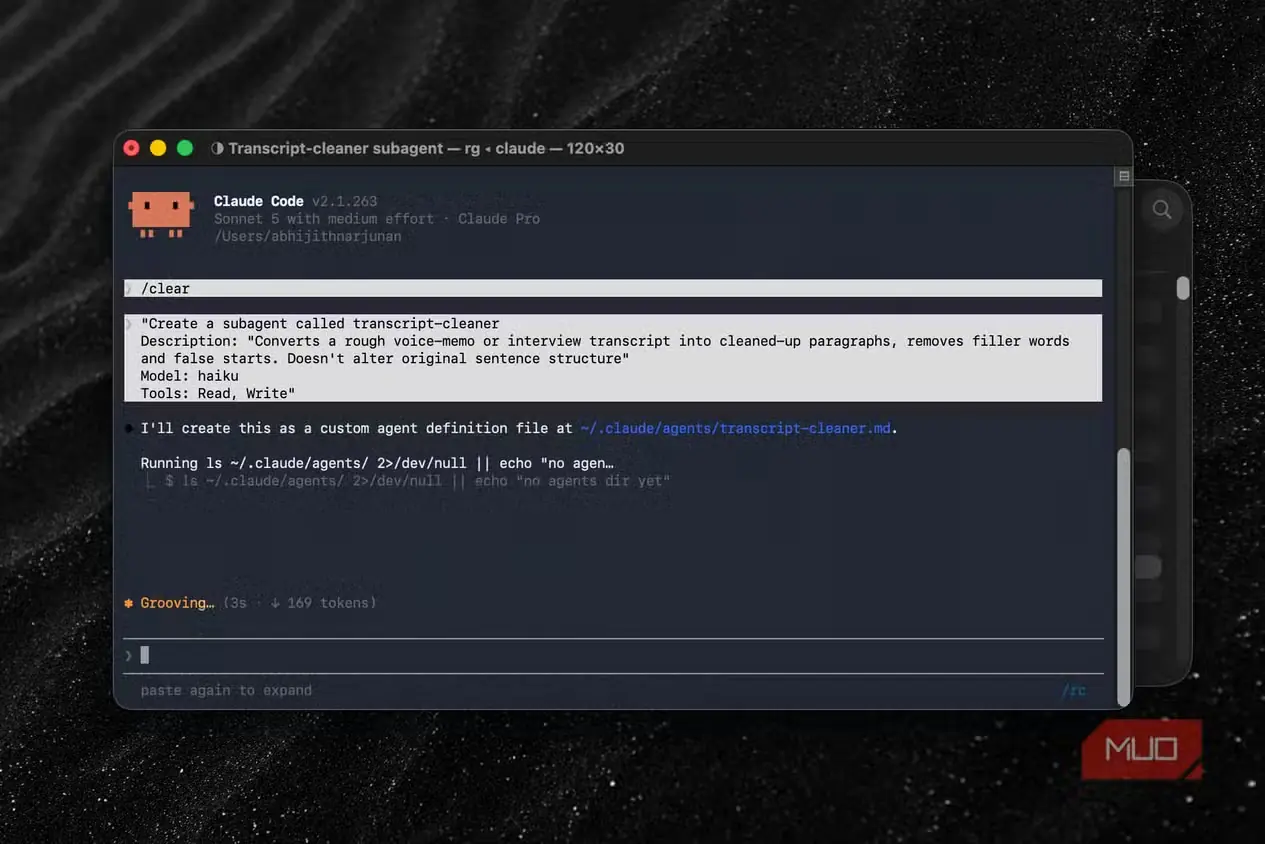Click the 'Model: haiku' line
The width and height of the screenshot is (1265, 844).
pyautogui.click(x=190, y=376)
